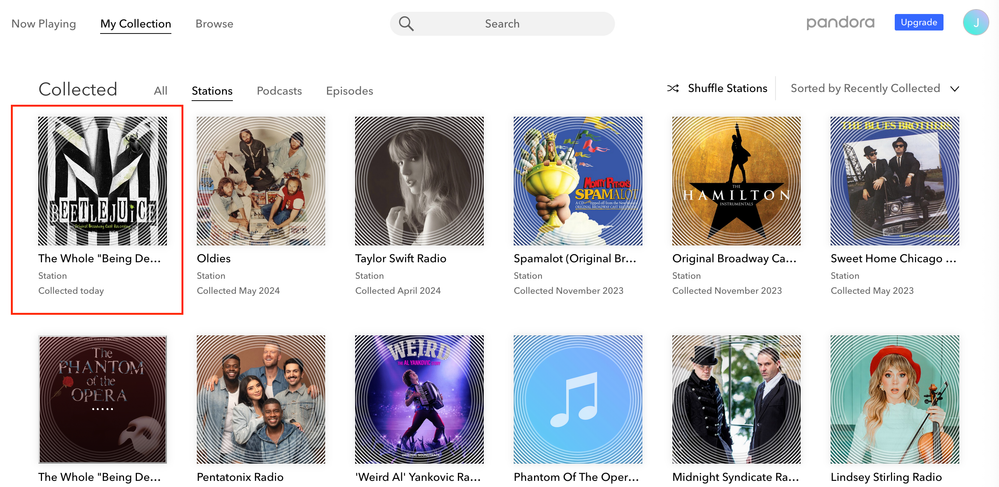
Task: Show the Podcasts filter
Action: point(279,91)
